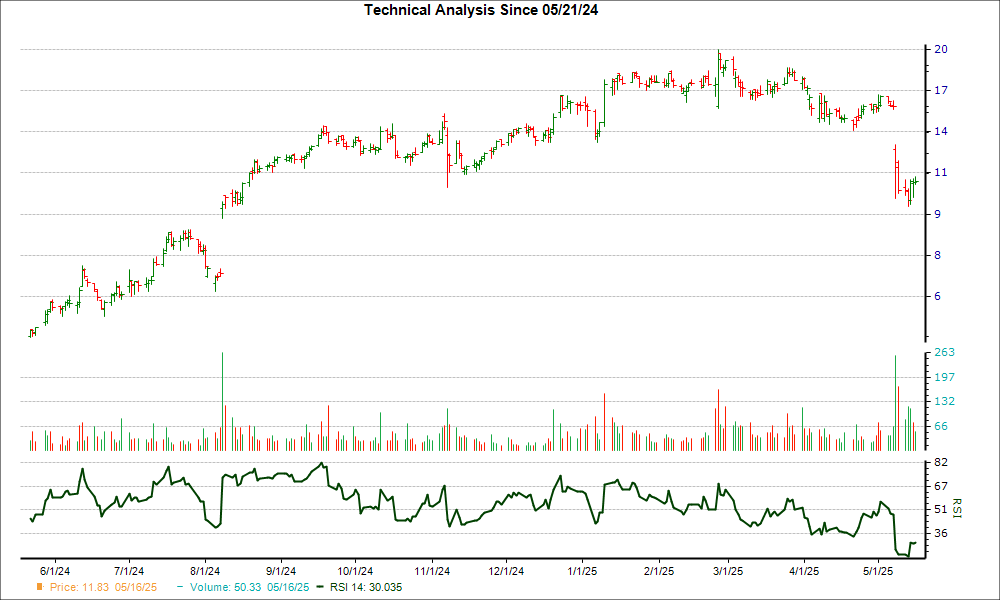Click the chart title Technical Analysis Since 05/21/24

[x=481, y=10]
